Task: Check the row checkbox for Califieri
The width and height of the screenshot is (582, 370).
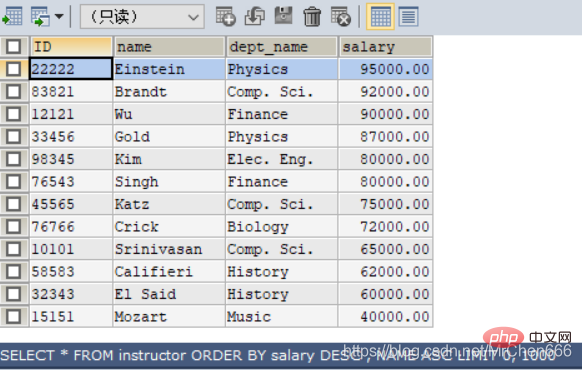Action: 14,272
